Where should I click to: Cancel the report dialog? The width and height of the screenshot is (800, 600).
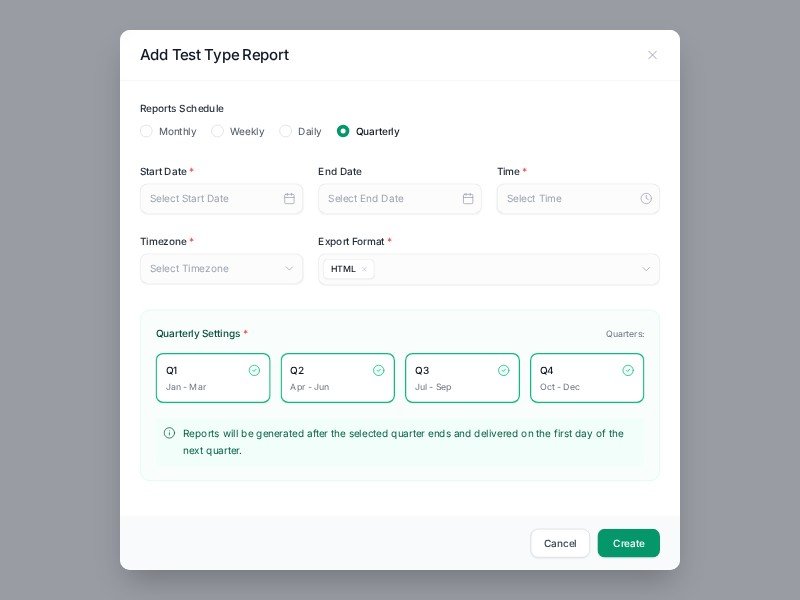pos(560,543)
